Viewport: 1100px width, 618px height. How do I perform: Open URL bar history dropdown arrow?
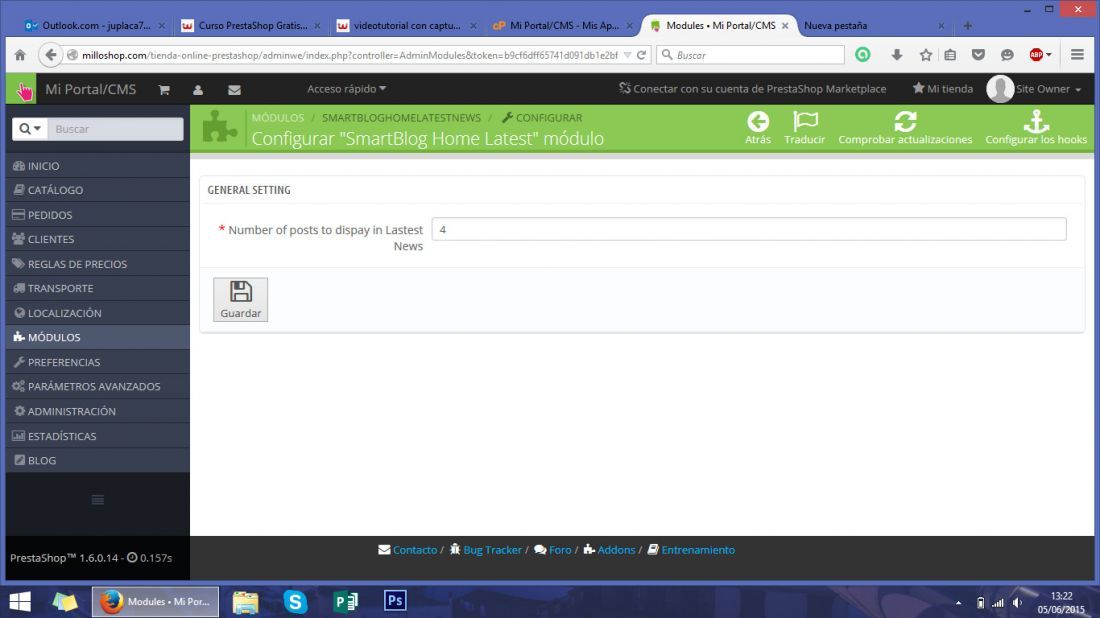coord(627,55)
